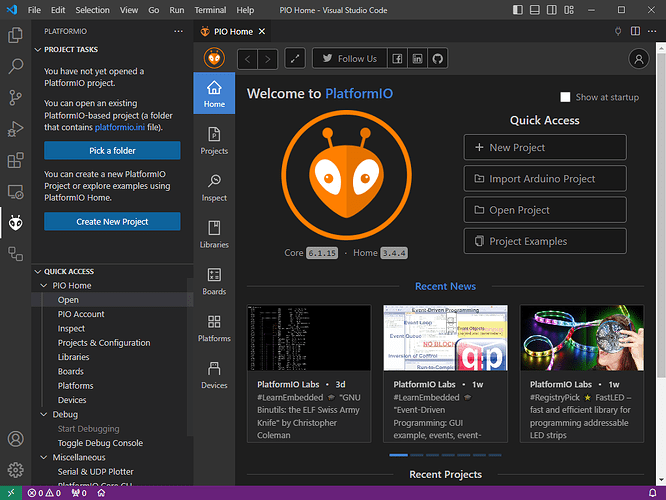Open Boards in PIO Home sidebar

coord(214,281)
